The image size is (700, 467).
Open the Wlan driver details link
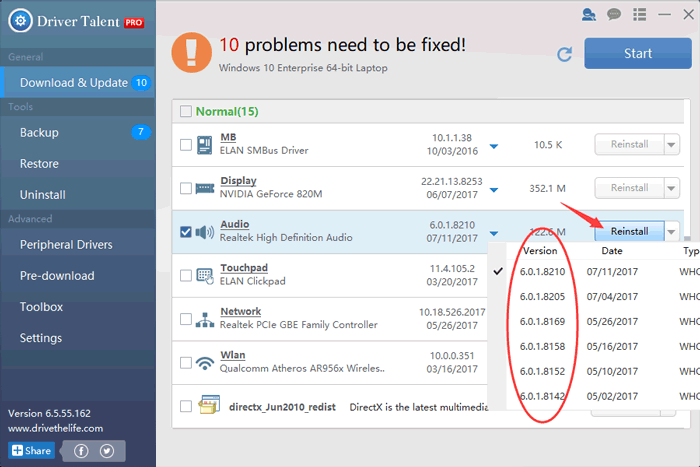233,355
